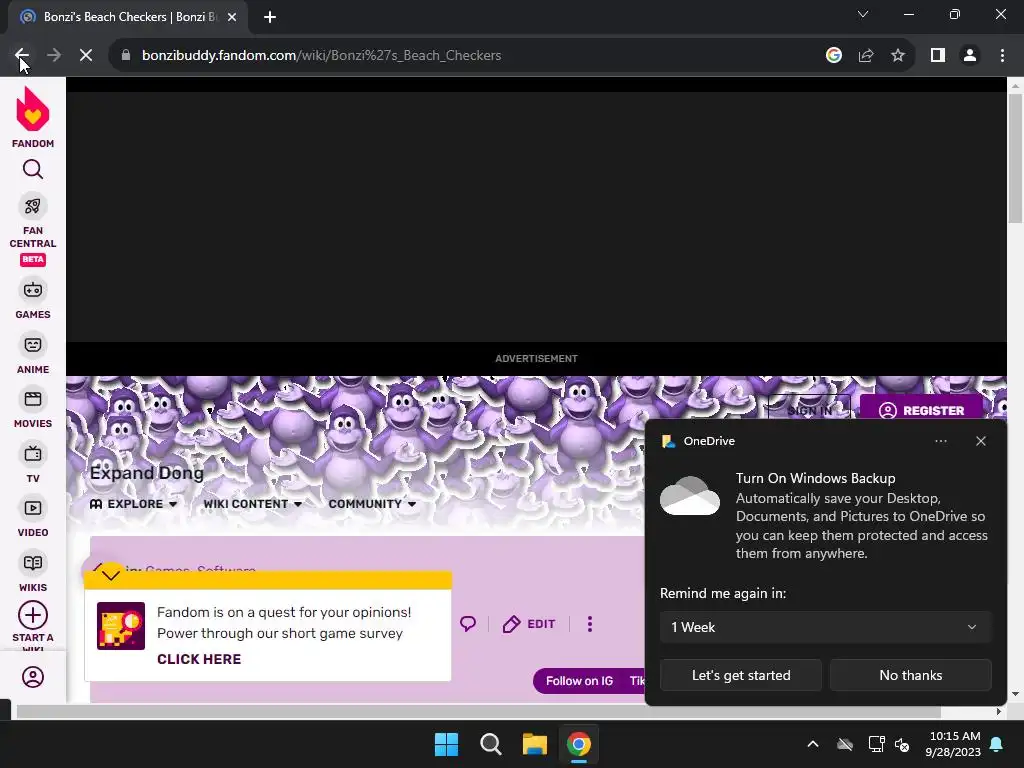The width and height of the screenshot is (1024, 768).
Task: Open the article comments speech bubble
Action: click(x=468, y=624)
